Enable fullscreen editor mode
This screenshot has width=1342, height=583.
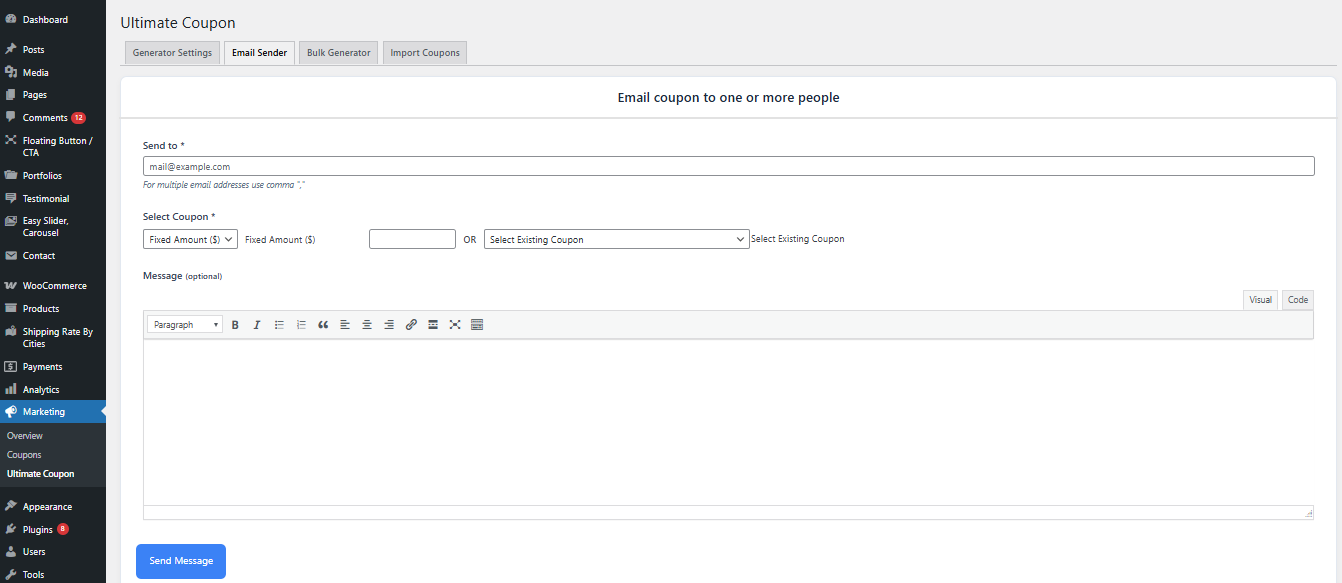pos(455,325)
